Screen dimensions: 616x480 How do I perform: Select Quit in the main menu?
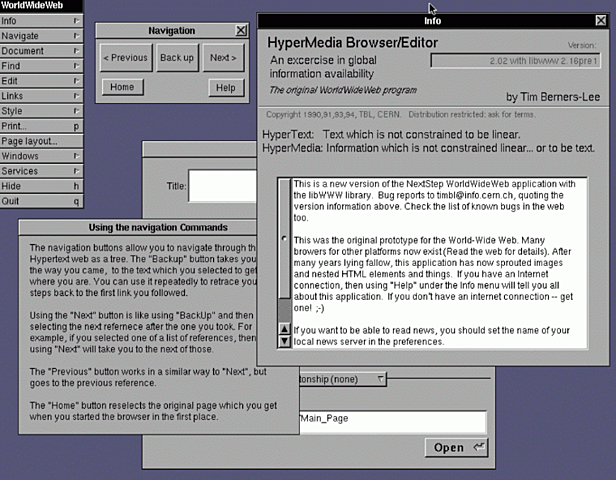pos(41,201)
